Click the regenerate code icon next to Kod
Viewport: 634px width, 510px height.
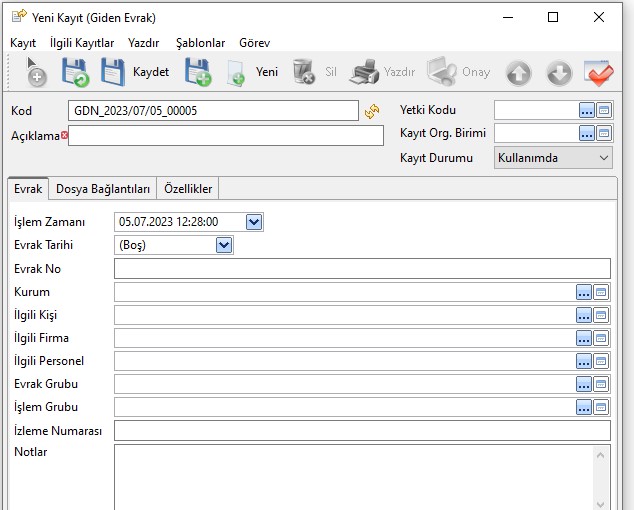[372, 111]
